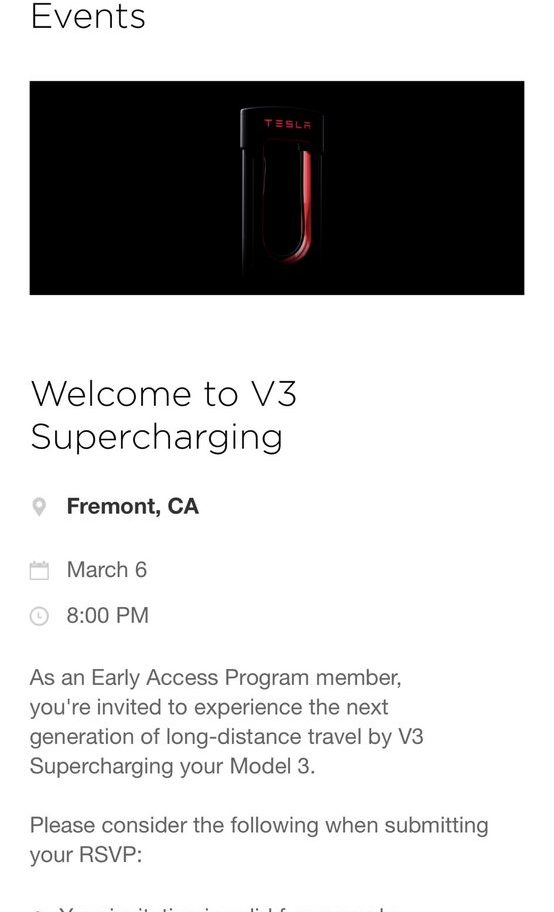Screen dimensions: 554x912
Task: Tap the next generation of long-distance travel line
Action: [227, 736]
